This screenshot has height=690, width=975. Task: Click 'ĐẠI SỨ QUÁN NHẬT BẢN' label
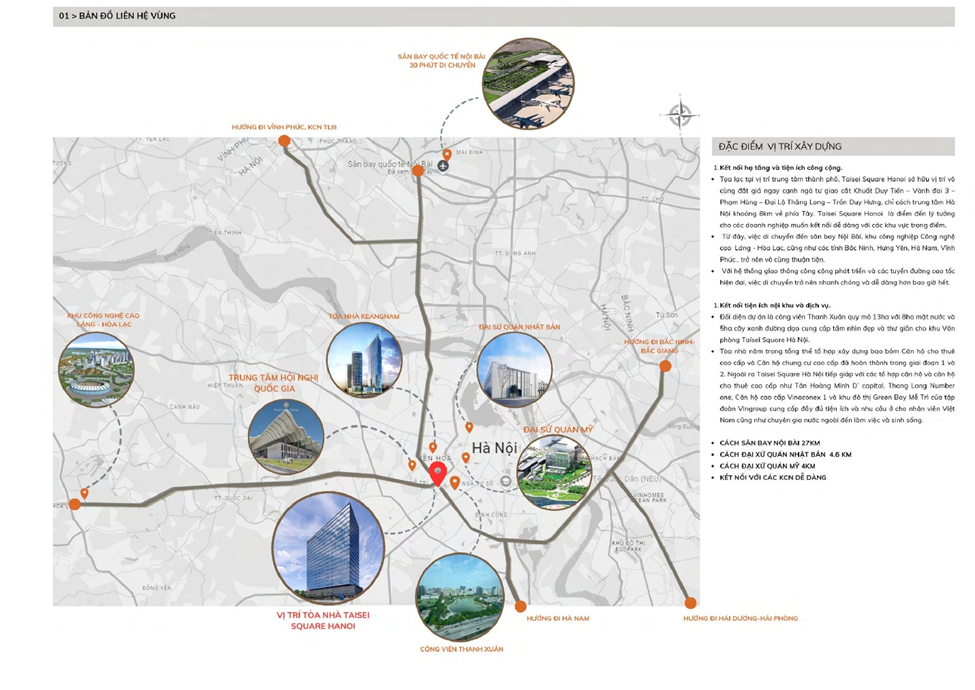click(x=519, y=327)
